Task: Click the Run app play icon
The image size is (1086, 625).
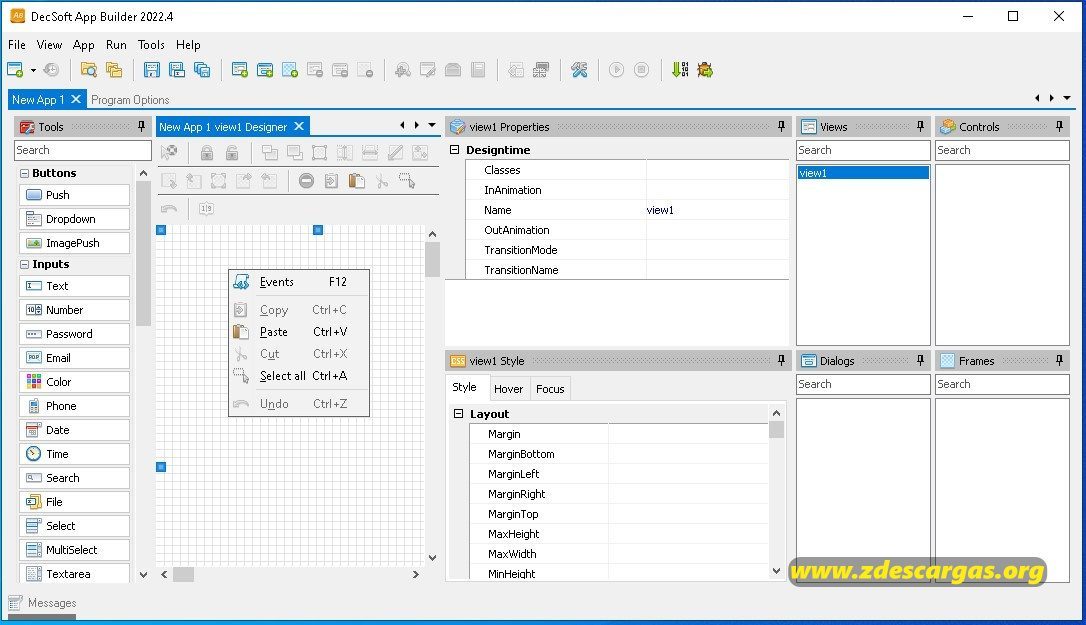Action: pos(616,69)
